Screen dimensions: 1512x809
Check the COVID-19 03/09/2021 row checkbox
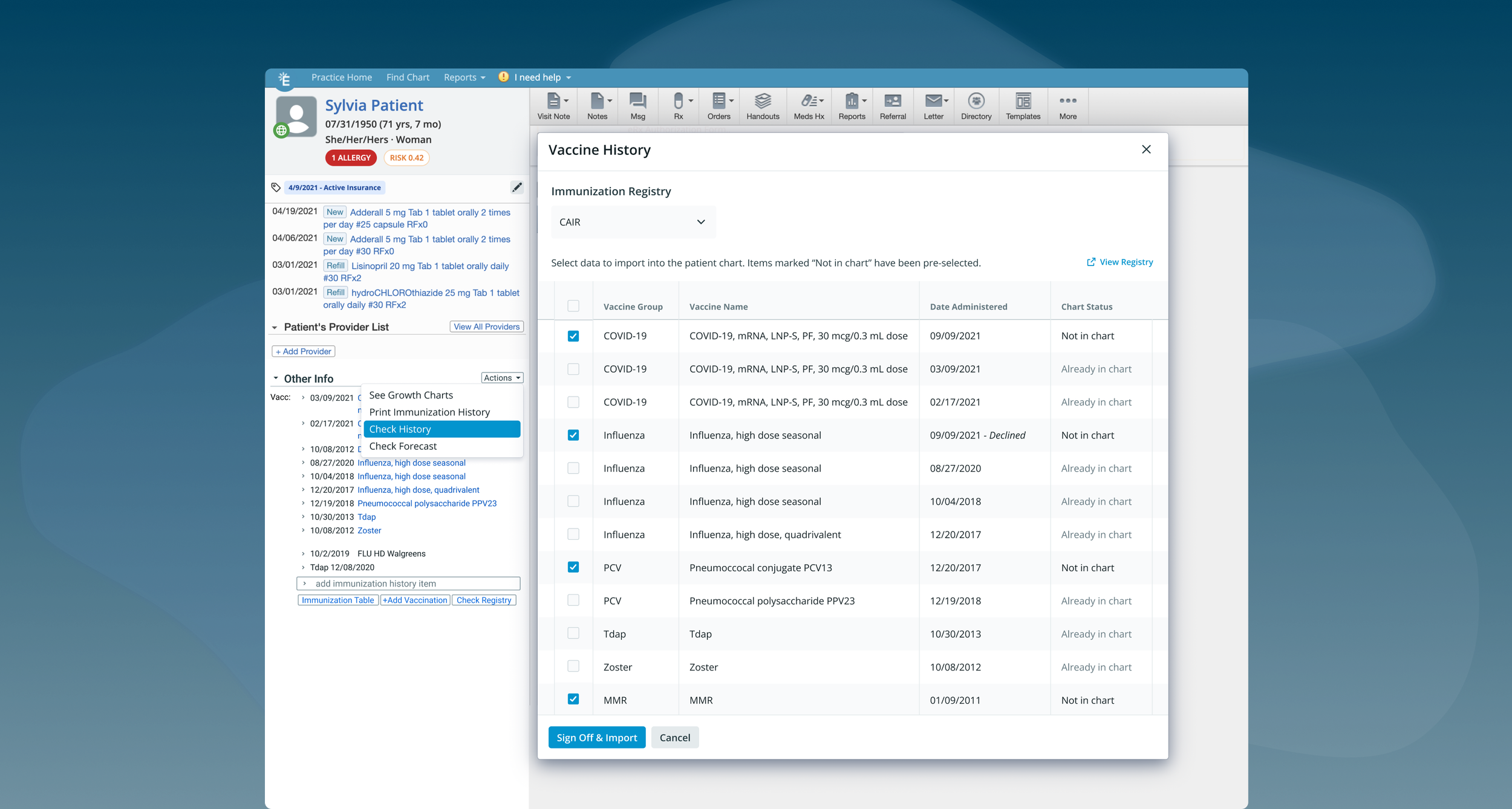pyautogui.click(x=573, y=369)
